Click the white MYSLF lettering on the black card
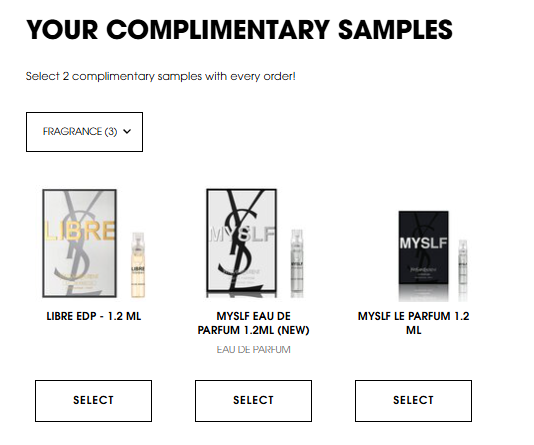Screen dimensions: 534x445 [423, 243]
